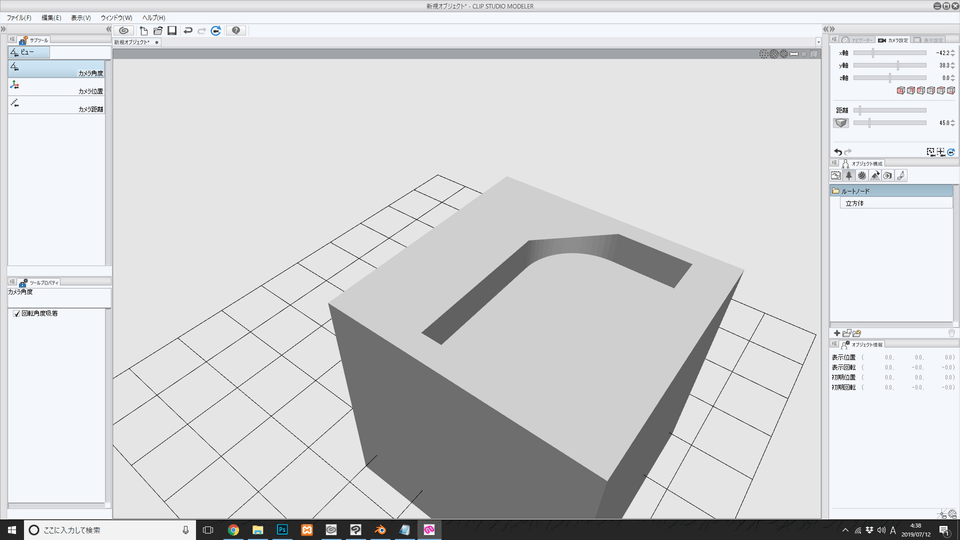Click the open file toolbar icon
Image resolution: width=960 pixels, height=540 pixels.
click(x=158, y=31)
